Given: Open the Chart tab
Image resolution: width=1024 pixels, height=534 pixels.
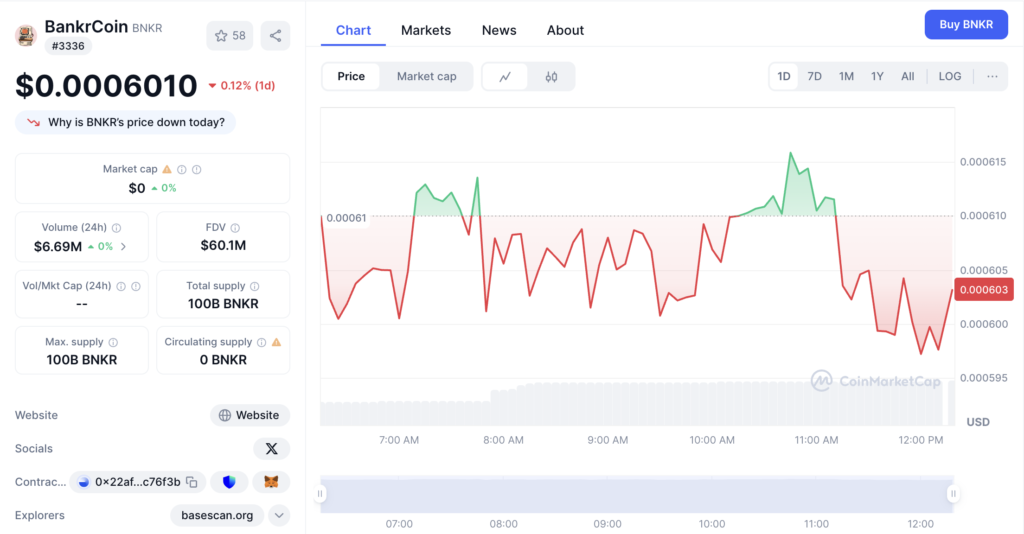Looking at the screenshot, I should pos(353,31).
